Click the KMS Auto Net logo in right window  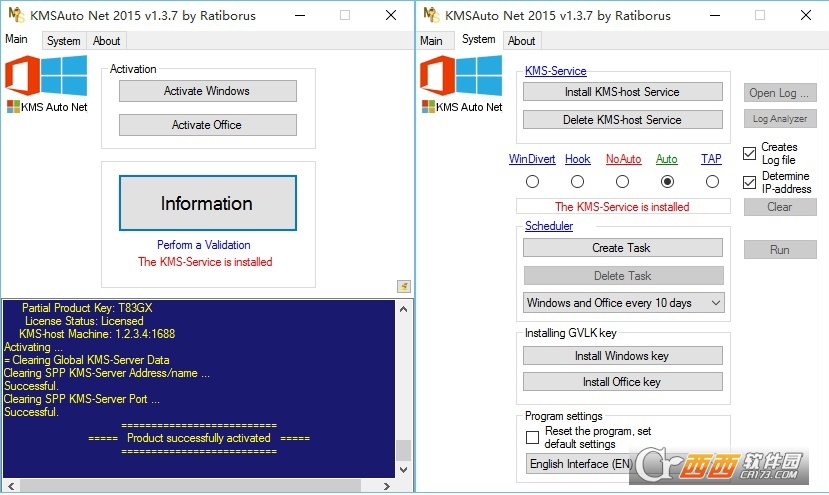461,83
